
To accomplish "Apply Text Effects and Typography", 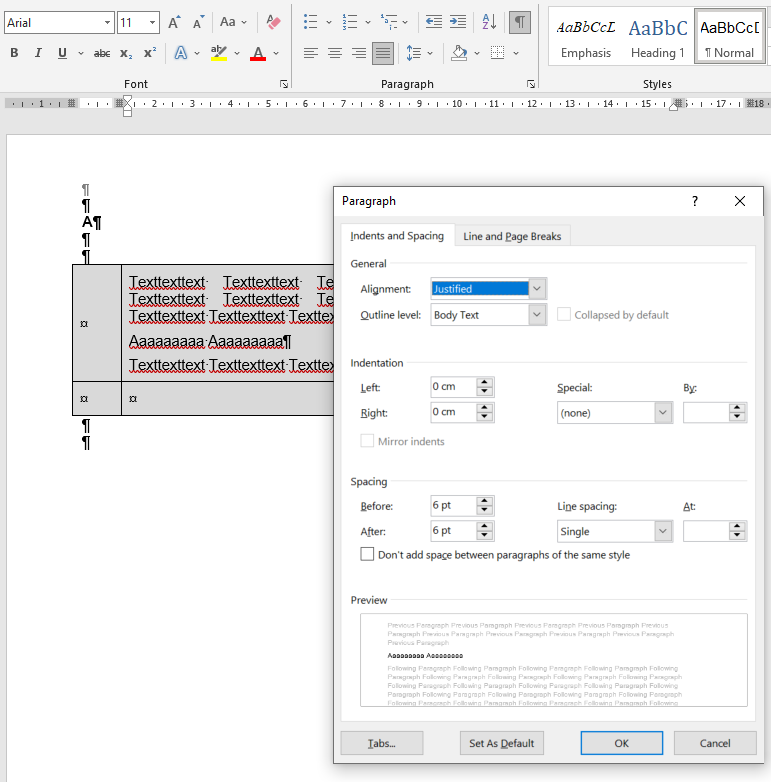I will (181, 53).
